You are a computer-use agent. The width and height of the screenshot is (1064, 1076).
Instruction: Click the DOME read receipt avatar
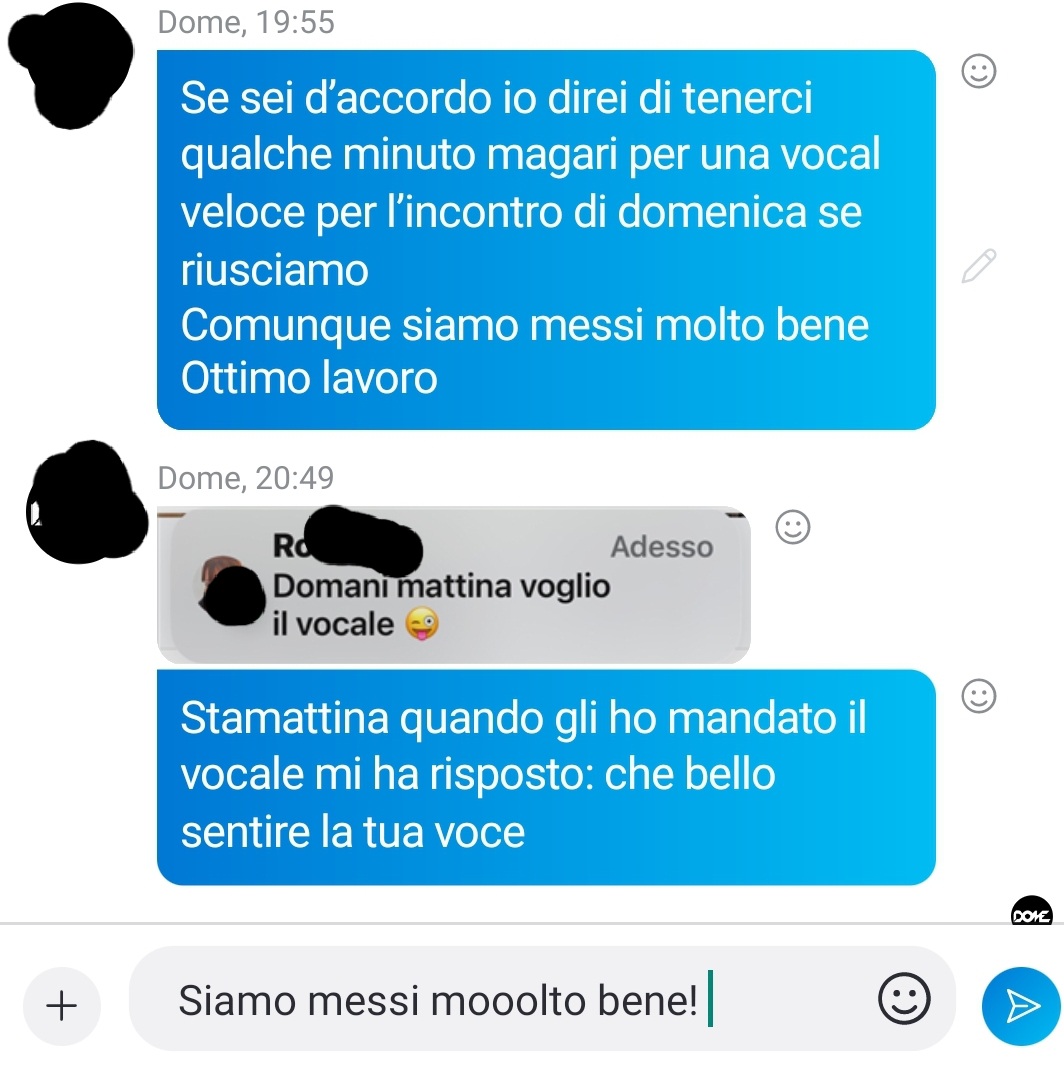pos(1031,911)
